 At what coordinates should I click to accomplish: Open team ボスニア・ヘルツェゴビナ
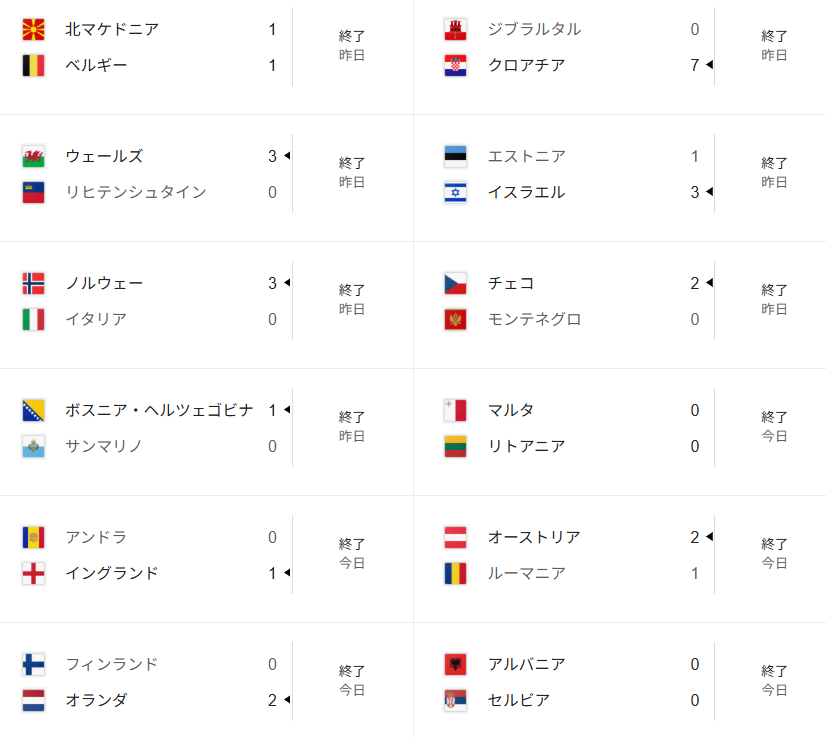(x=159, y=410)
